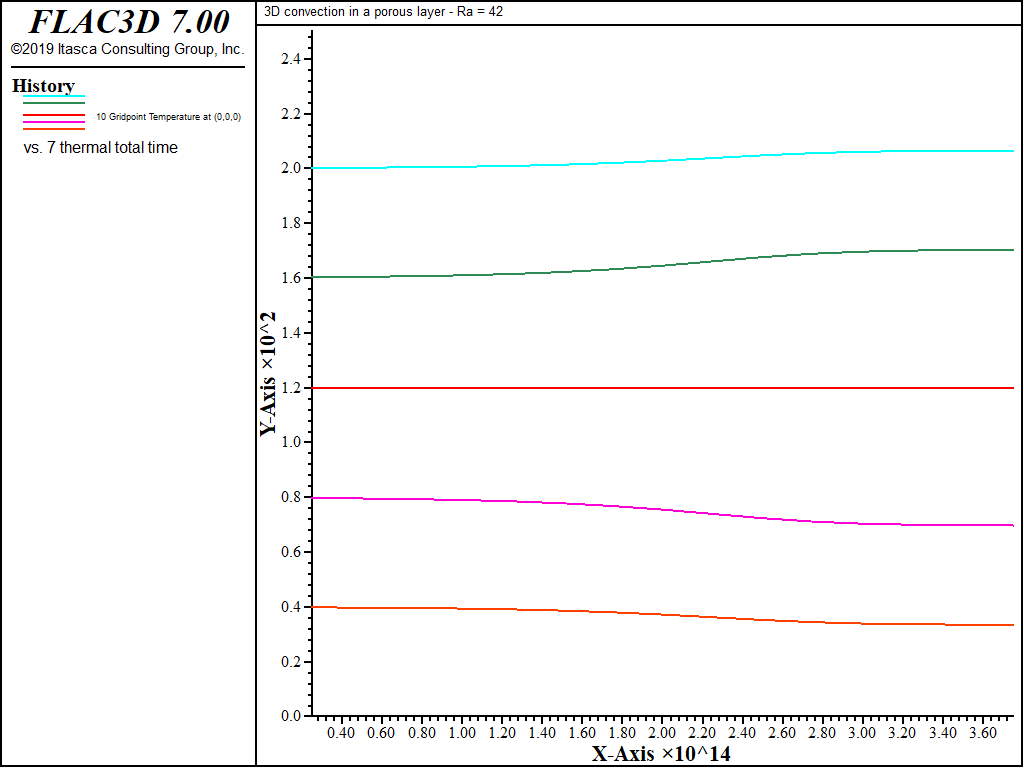
Task: Click the orange history curve near 0.4
Action: [662, 615]
